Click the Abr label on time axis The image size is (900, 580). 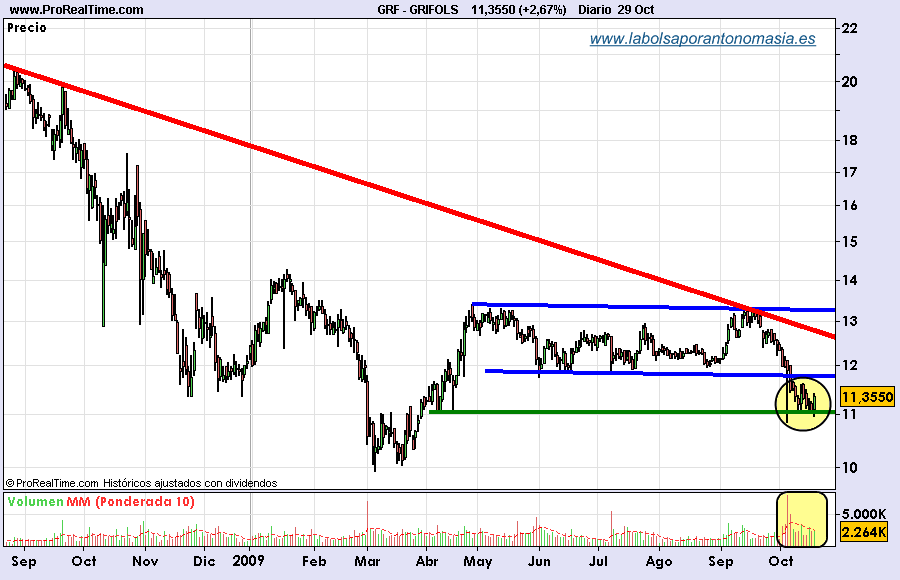coord(426,561)
